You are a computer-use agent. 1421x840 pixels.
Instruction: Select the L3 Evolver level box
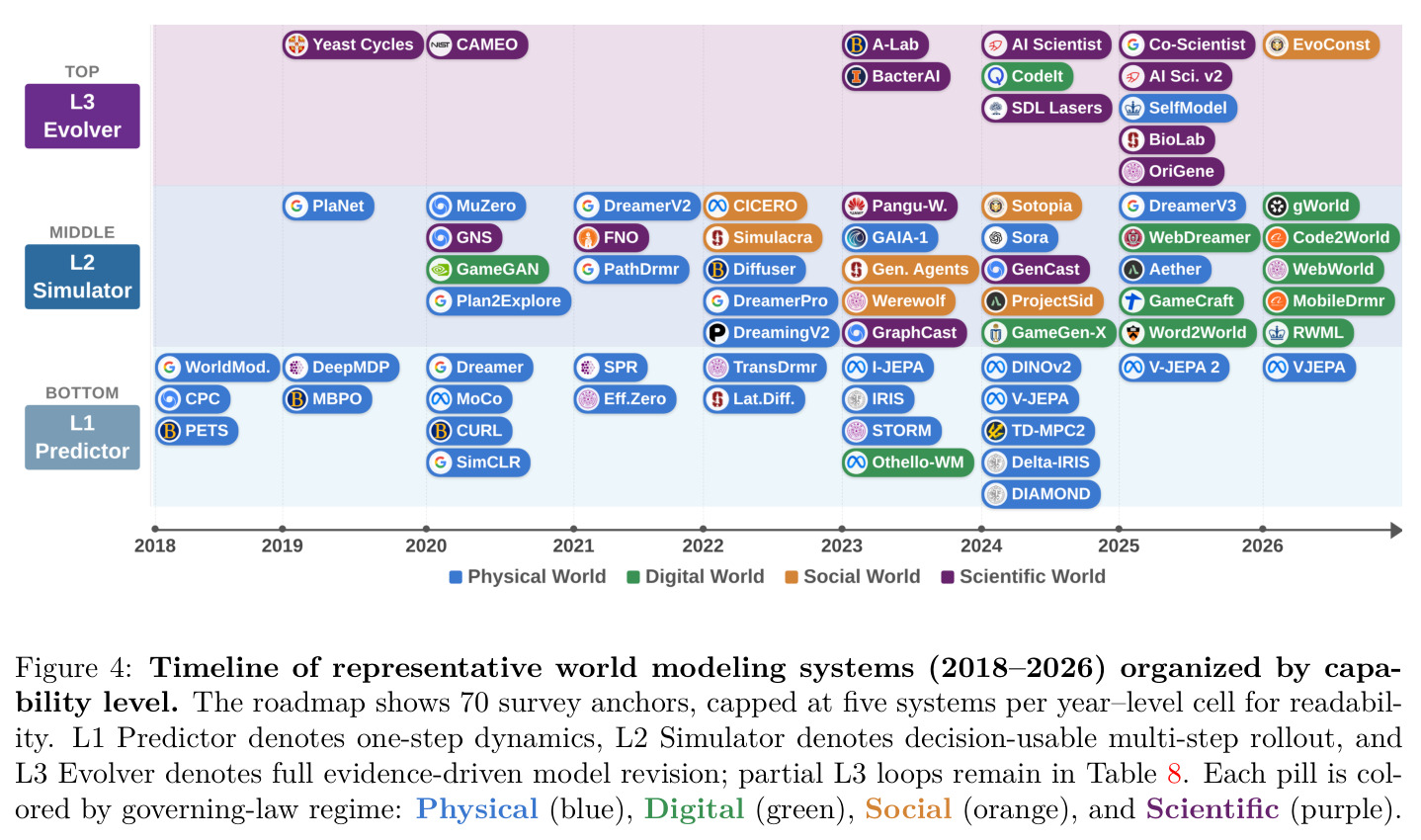(x=82, y=116)
